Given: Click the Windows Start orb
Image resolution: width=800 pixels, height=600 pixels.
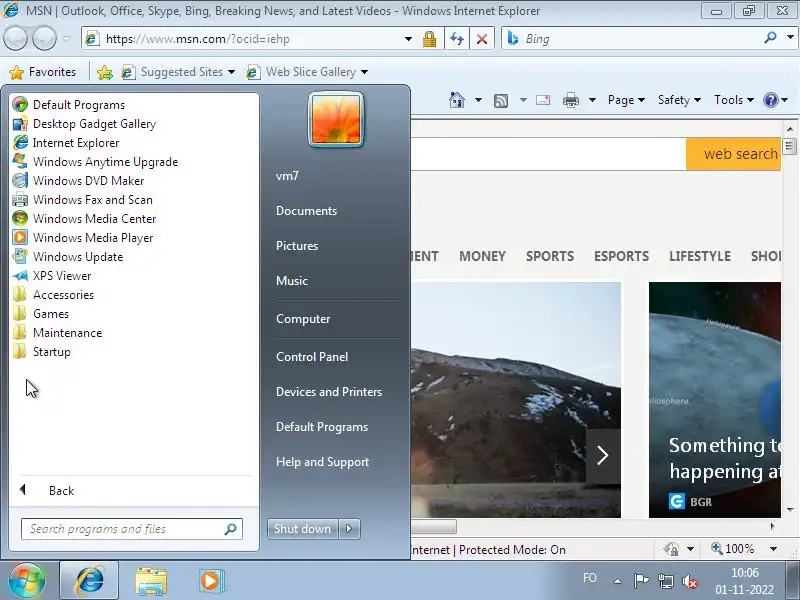Looking at the screenshot, I should [27, 580].
